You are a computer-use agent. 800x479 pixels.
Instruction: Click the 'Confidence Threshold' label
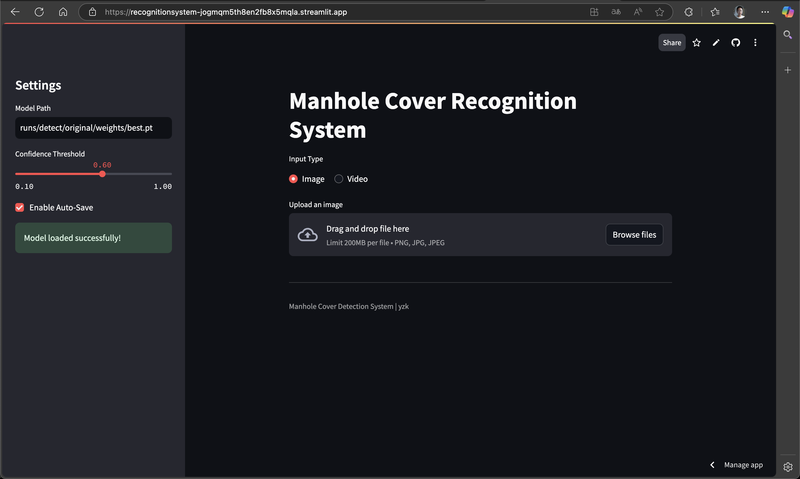coord(50,154)
